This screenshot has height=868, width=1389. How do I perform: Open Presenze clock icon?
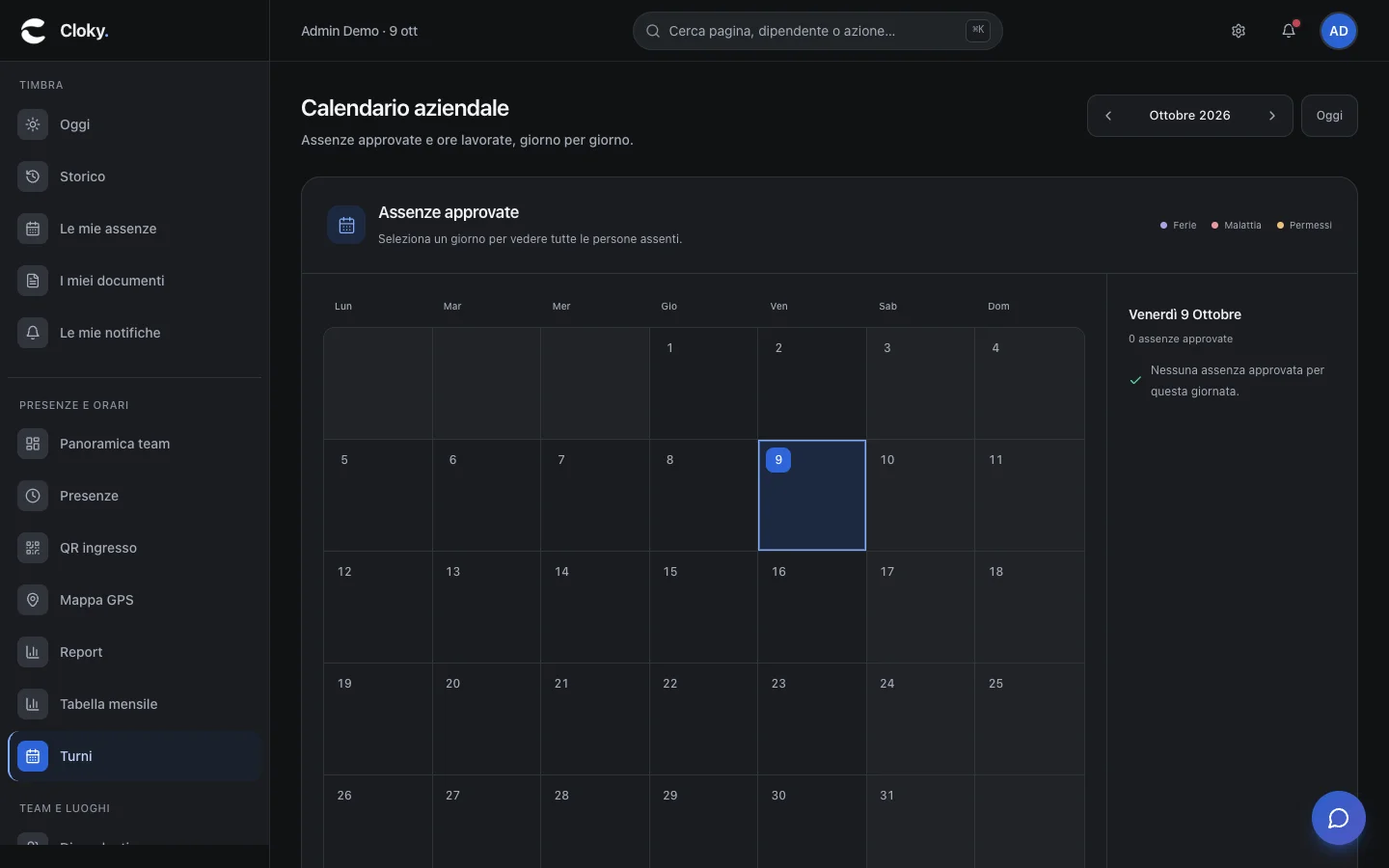[x=33, y=496]
